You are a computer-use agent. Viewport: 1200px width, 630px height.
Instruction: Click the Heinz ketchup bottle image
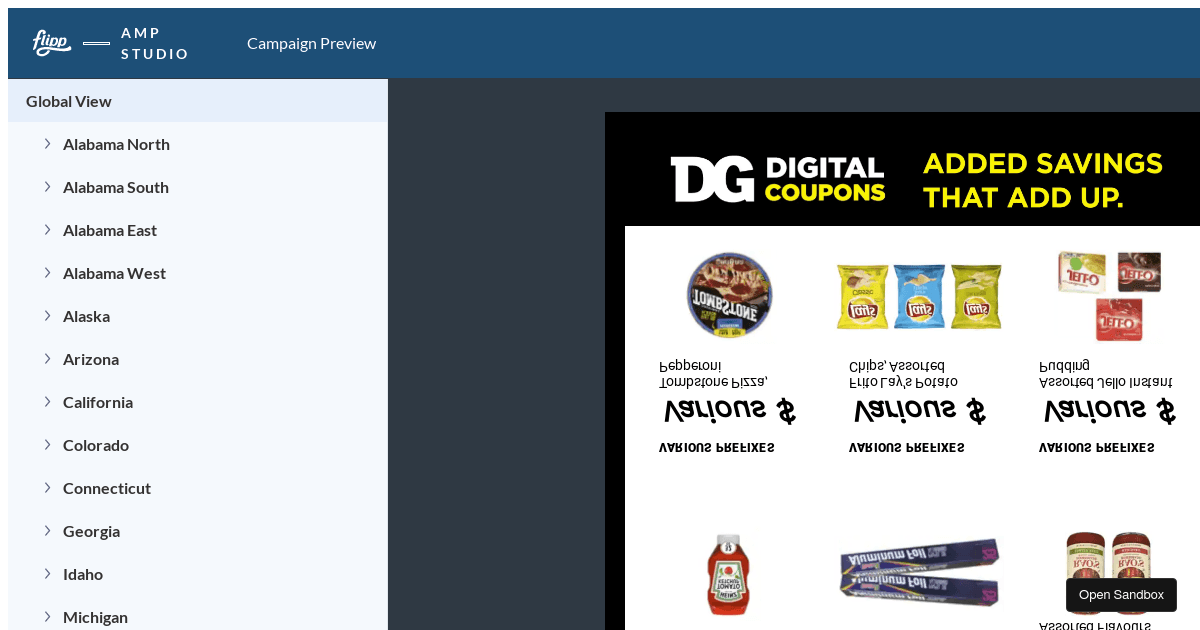(x=728, y=574)
